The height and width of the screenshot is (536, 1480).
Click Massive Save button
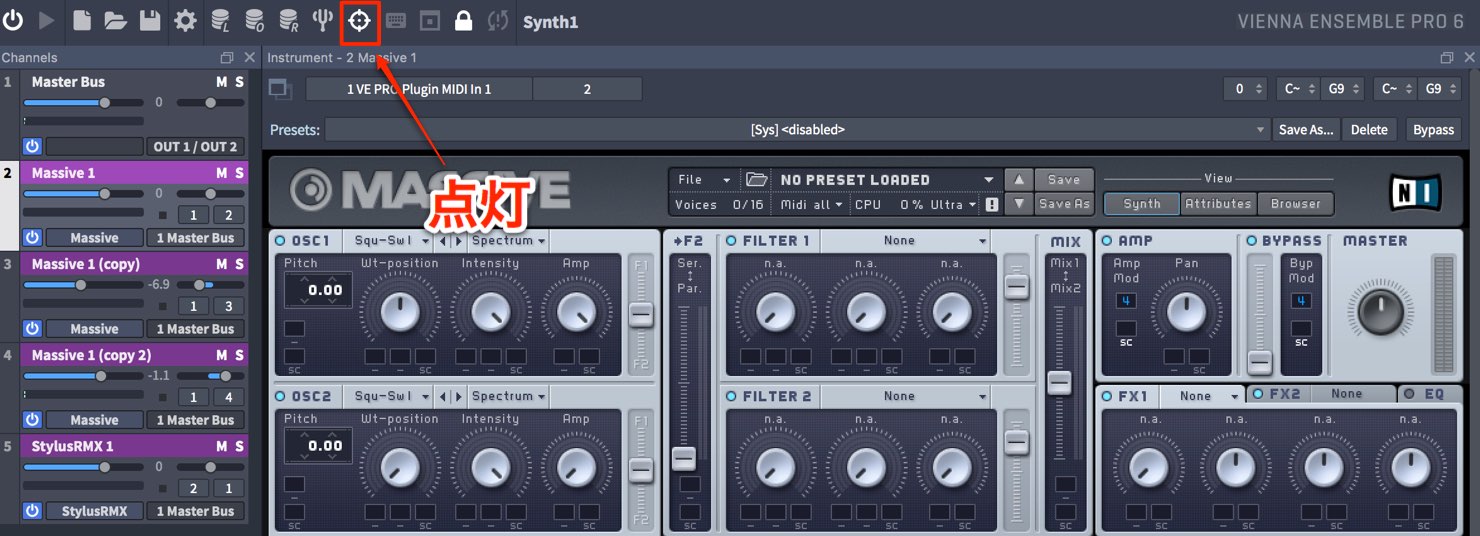pos(1064,180)
